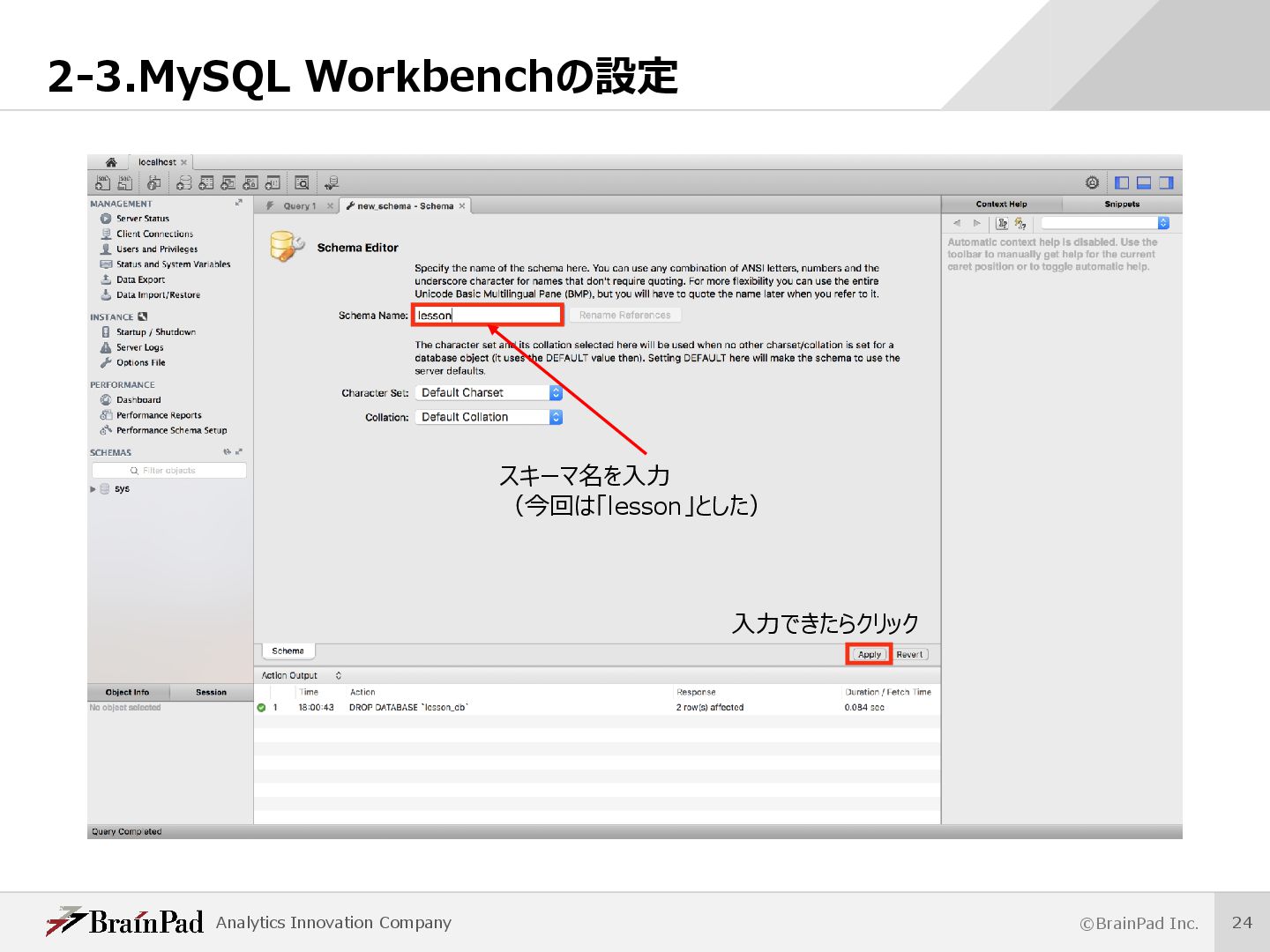The image size is (1270, 952).
Task: Open Status and System Variables
Action: tap(165, 264)
